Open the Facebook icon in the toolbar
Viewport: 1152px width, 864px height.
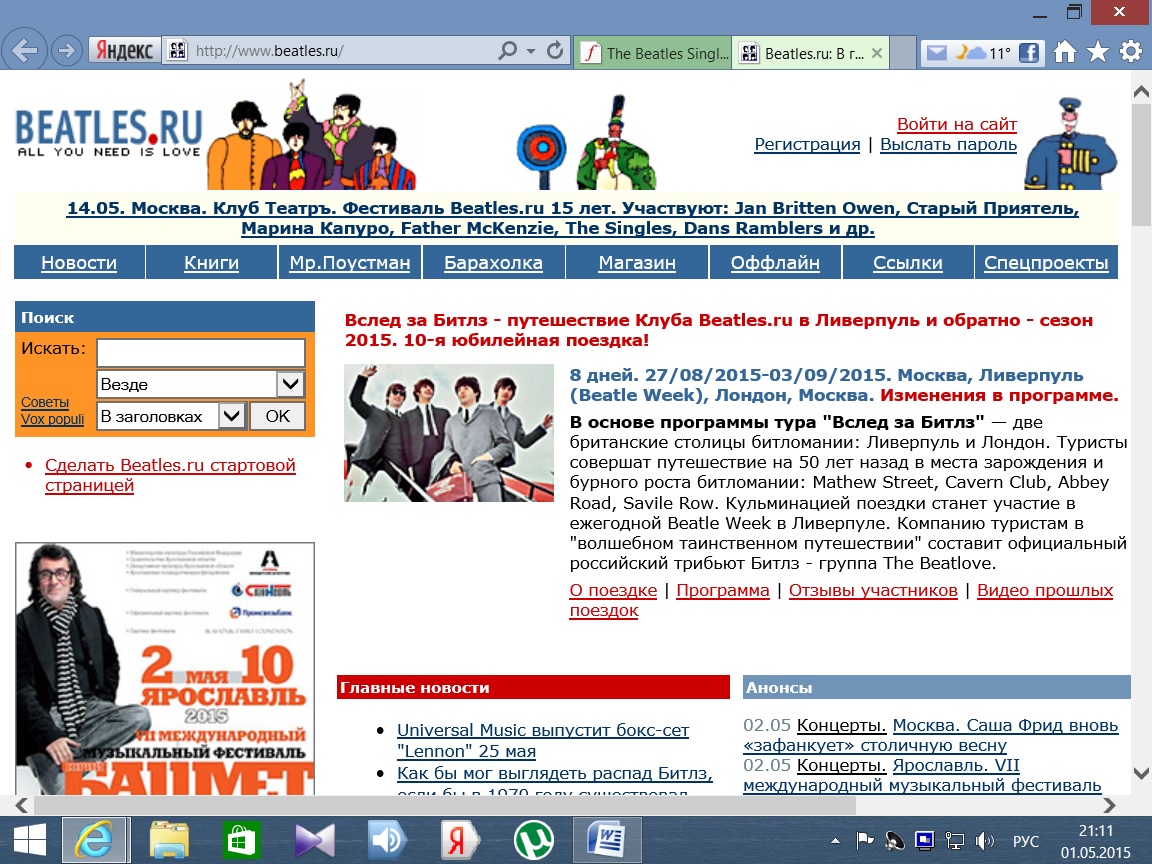[1029, 53]
